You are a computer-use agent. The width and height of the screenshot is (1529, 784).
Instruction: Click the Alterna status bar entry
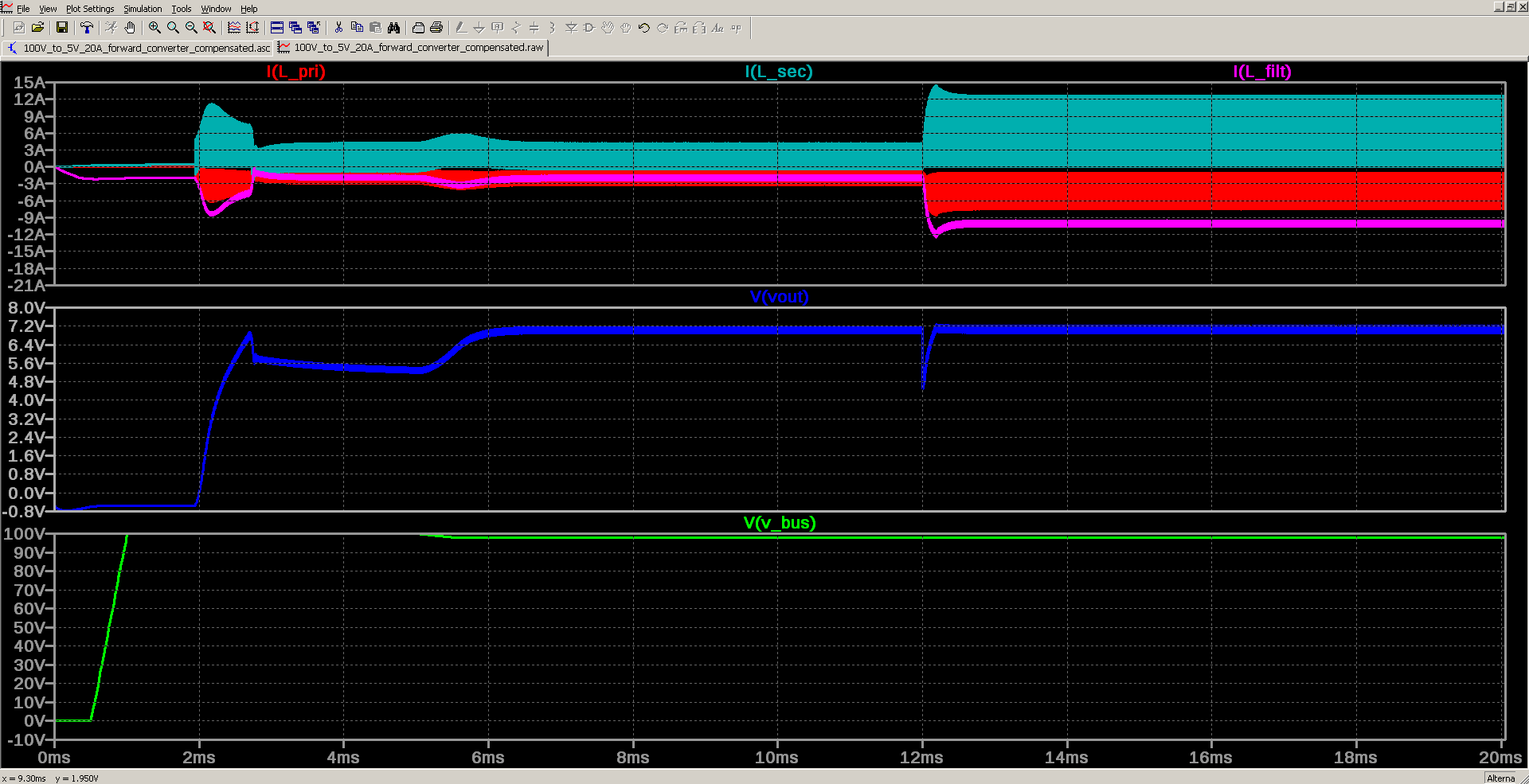(x=1501, y=778)
